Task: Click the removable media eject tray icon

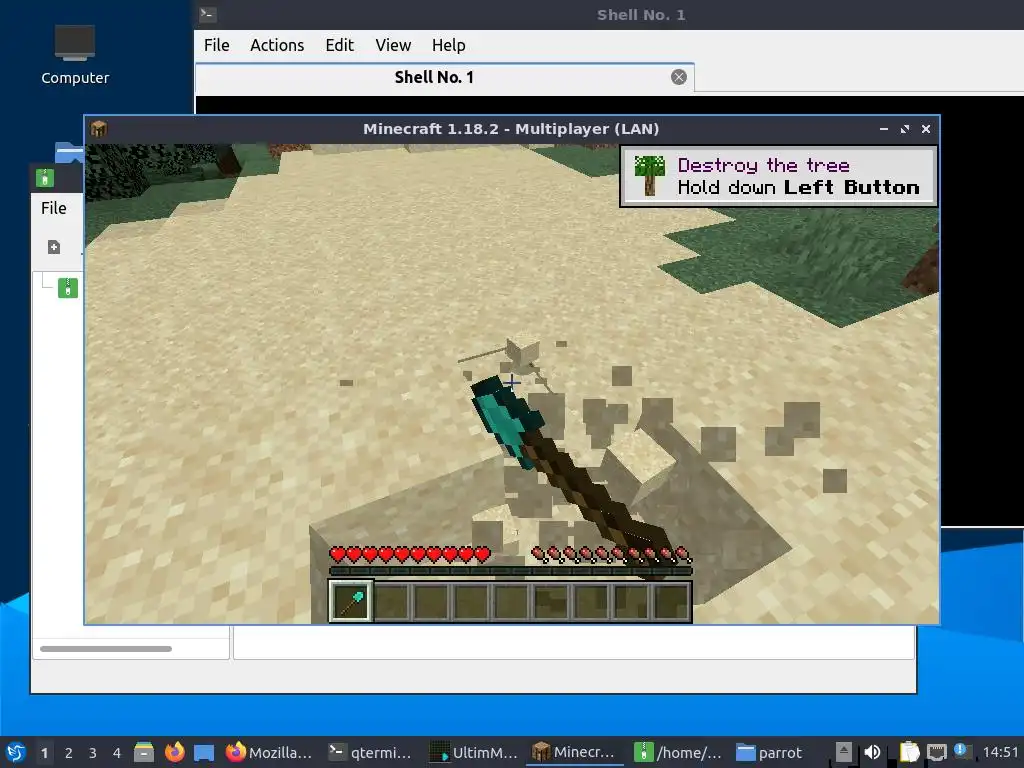Action: coord(844,752)
